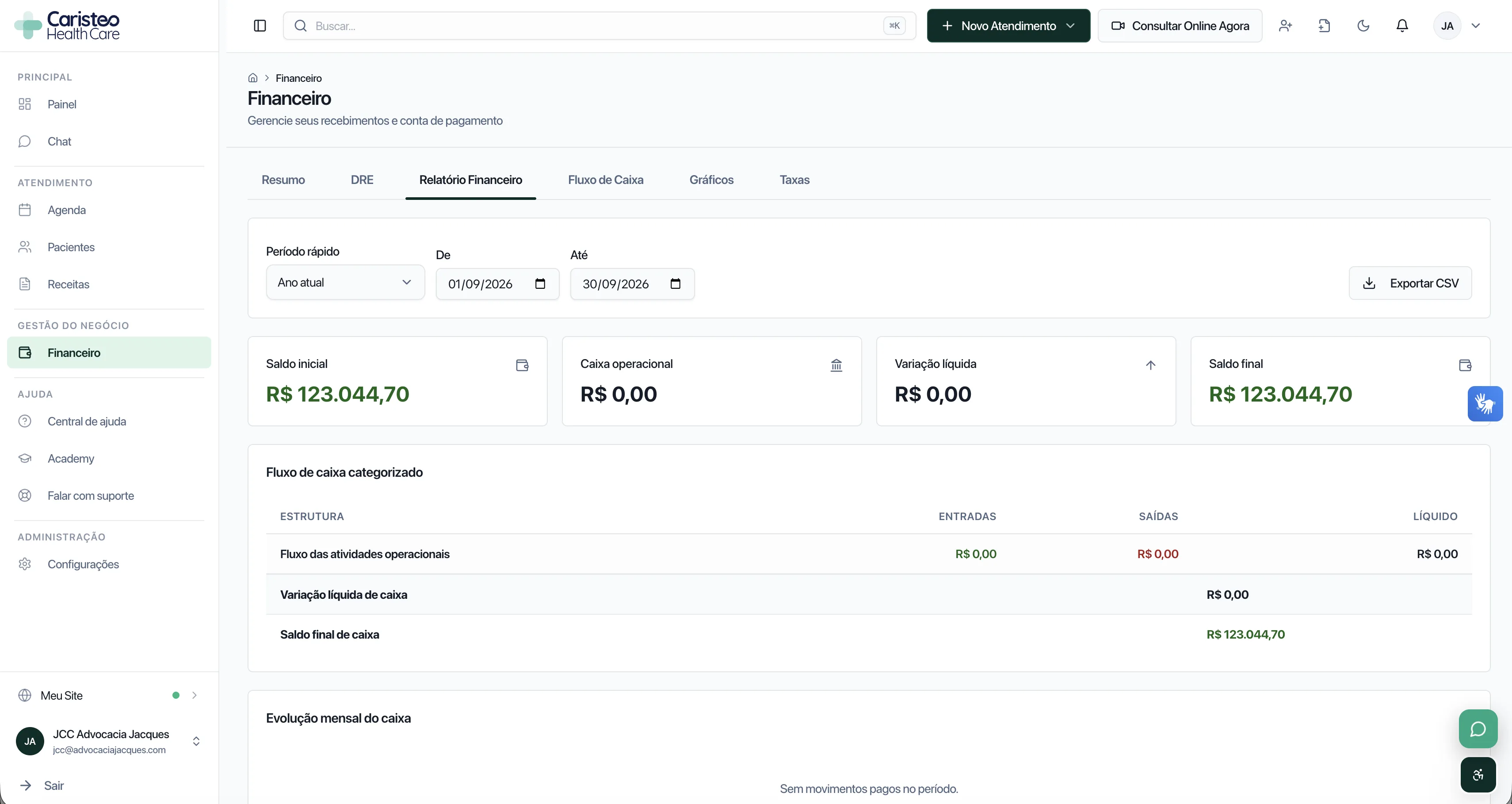This screenshot has height=804, width=1512.
Task: Open the Até date calendar picker icon
Action: pyautogui.click(x=676, y=283)
